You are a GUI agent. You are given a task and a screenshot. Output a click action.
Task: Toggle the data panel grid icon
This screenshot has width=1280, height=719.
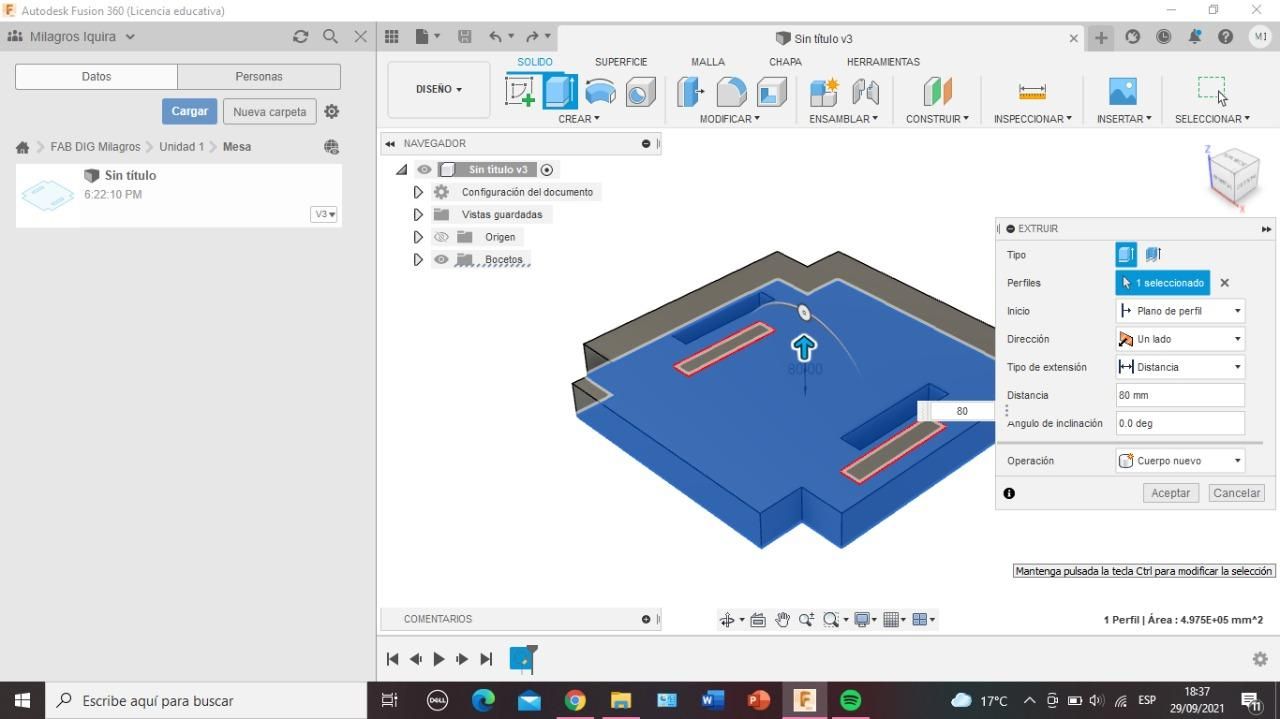392,37
